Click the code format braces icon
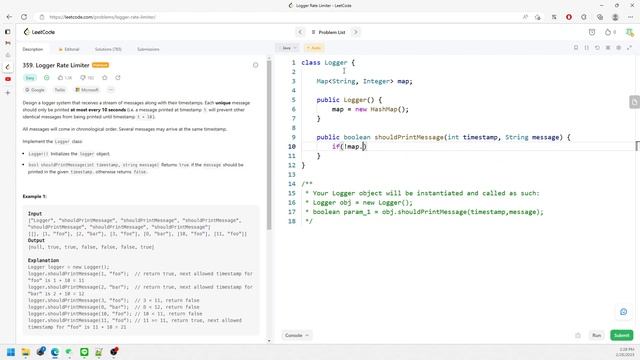This screenshot has width=640, height=360. pyautogui.click(x=587, y=48)
